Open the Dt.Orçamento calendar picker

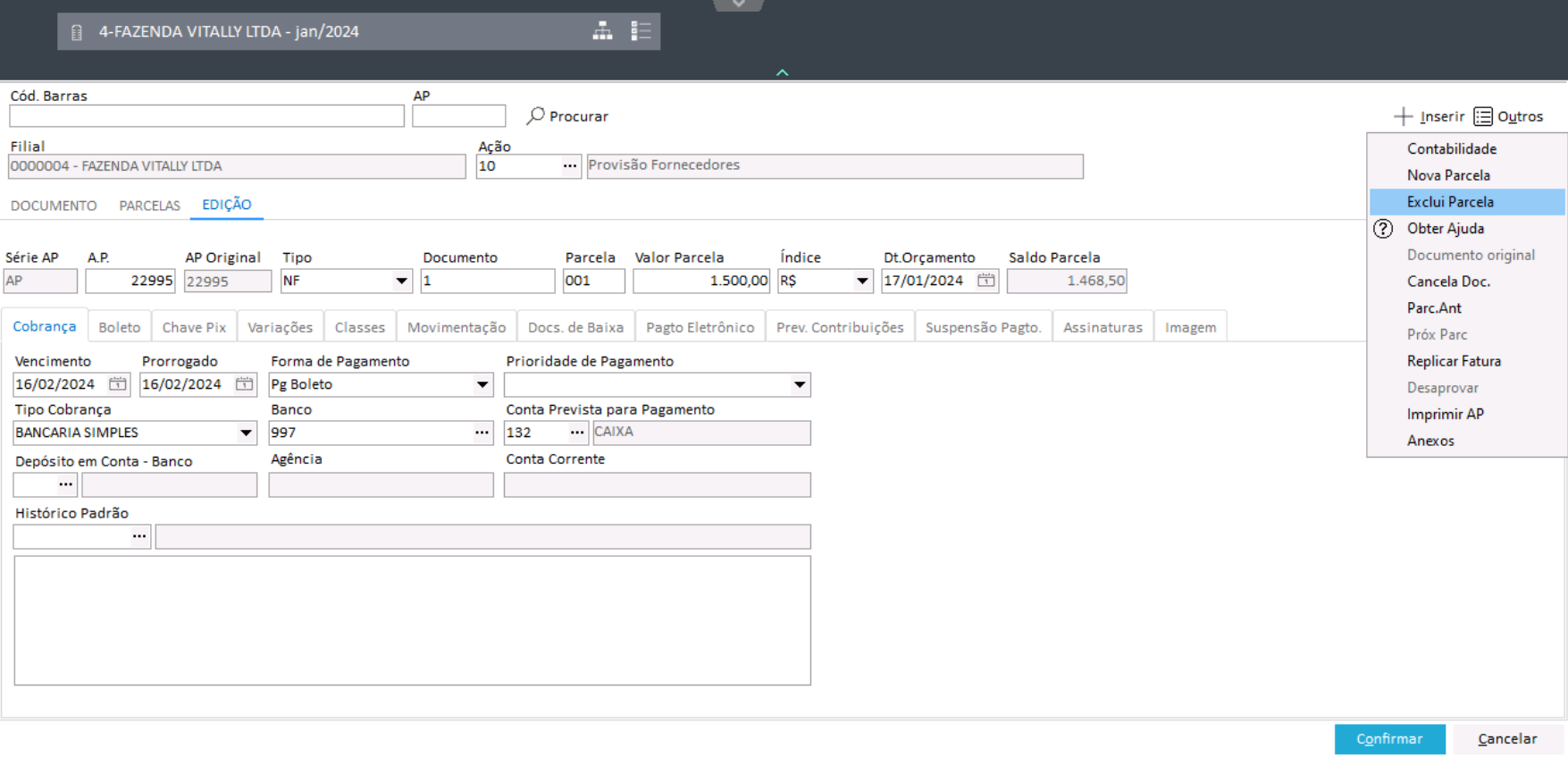click(x=985, y=281)
